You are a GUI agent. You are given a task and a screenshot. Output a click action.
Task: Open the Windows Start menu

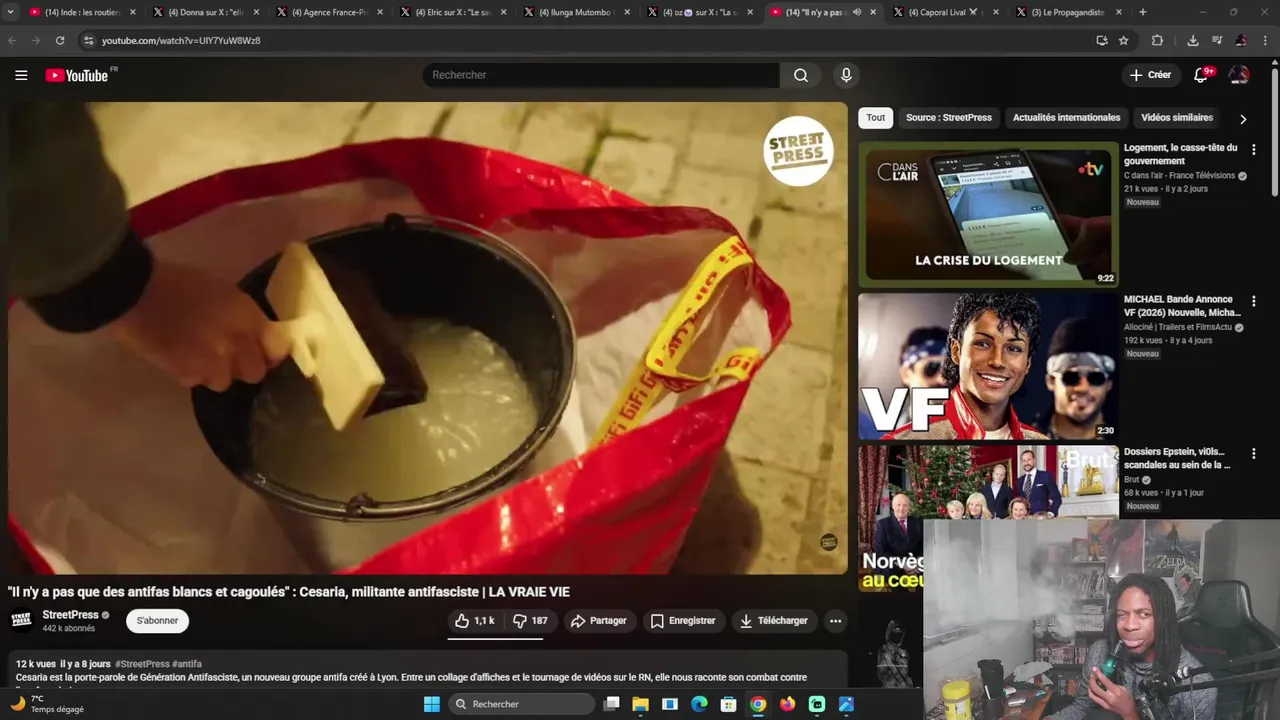coord(431,704)
